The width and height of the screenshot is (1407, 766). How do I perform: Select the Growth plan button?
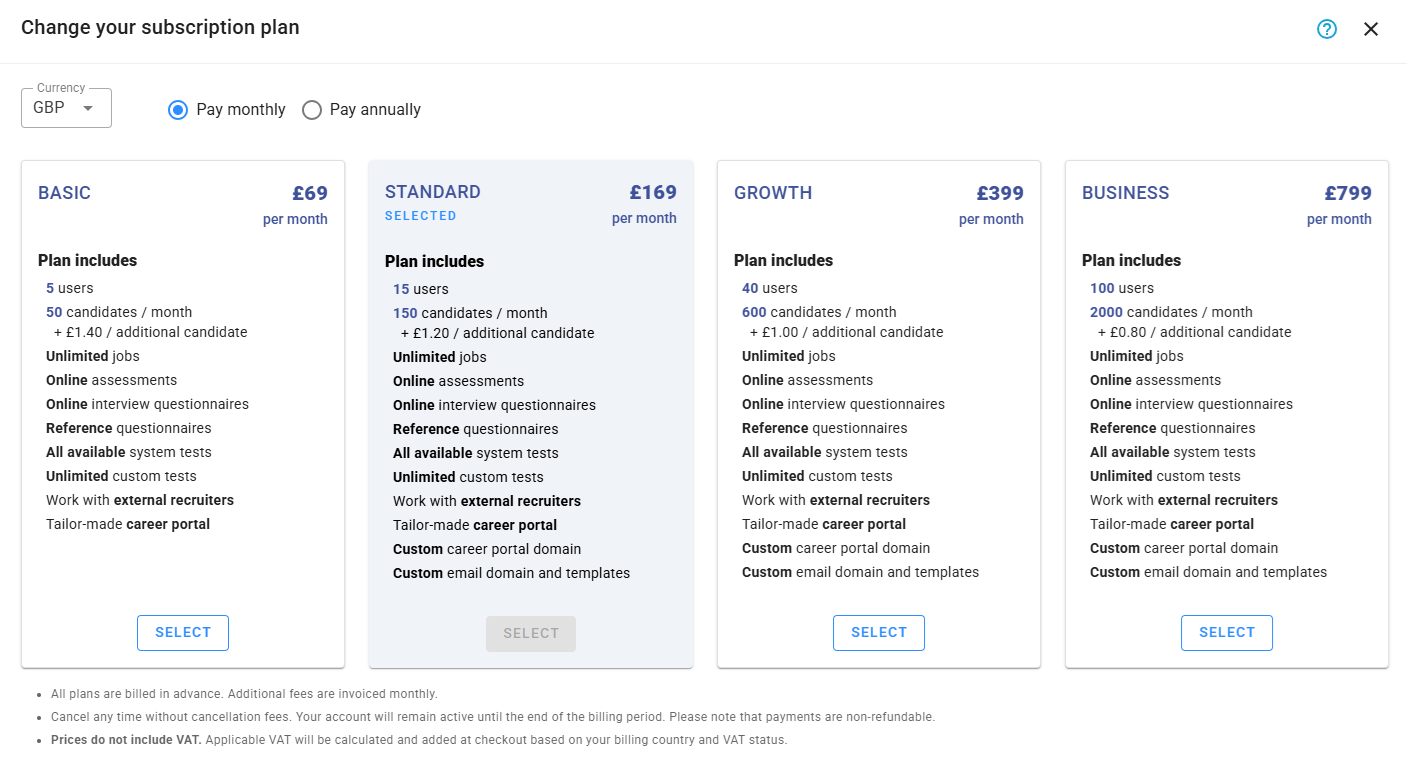(x=879, y=633)
